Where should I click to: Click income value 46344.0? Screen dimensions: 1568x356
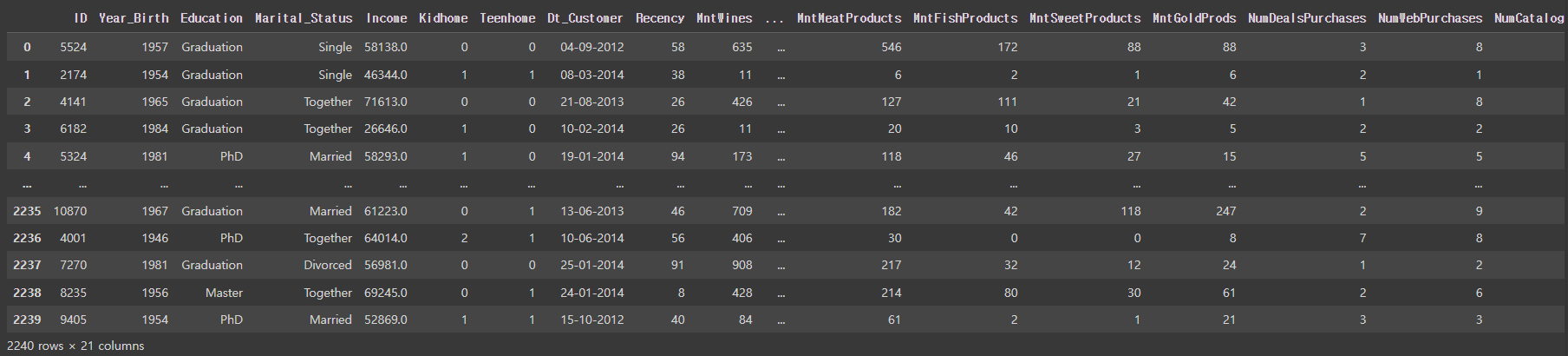point(386,75)
